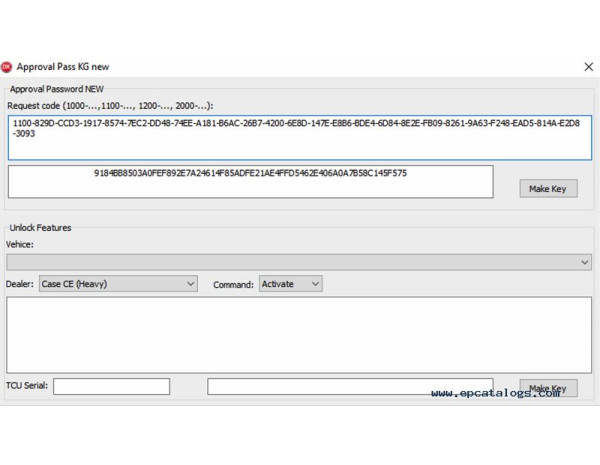Open the Vehicle dropdown list
This screenshot has height=465, width=600.
[585, 262]
